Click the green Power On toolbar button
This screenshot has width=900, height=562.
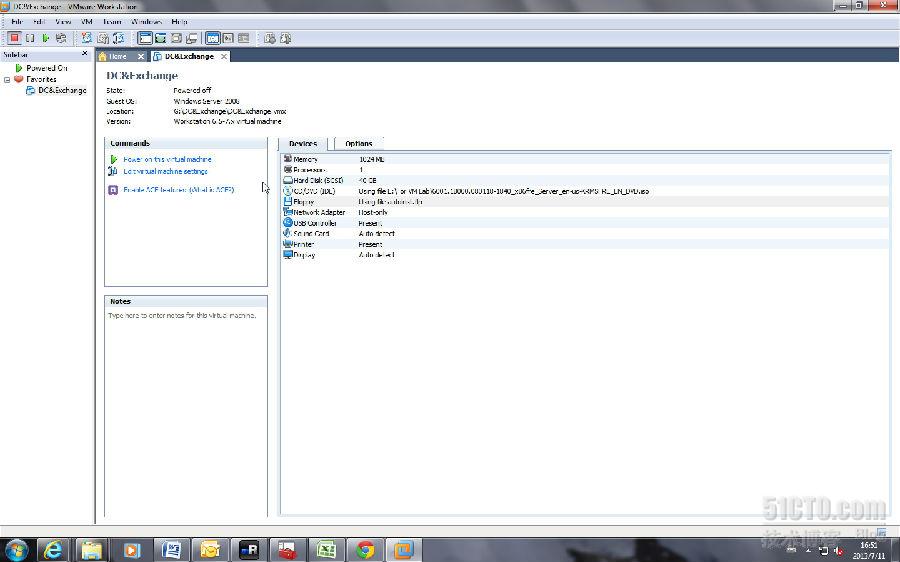(x=45, y=38)
